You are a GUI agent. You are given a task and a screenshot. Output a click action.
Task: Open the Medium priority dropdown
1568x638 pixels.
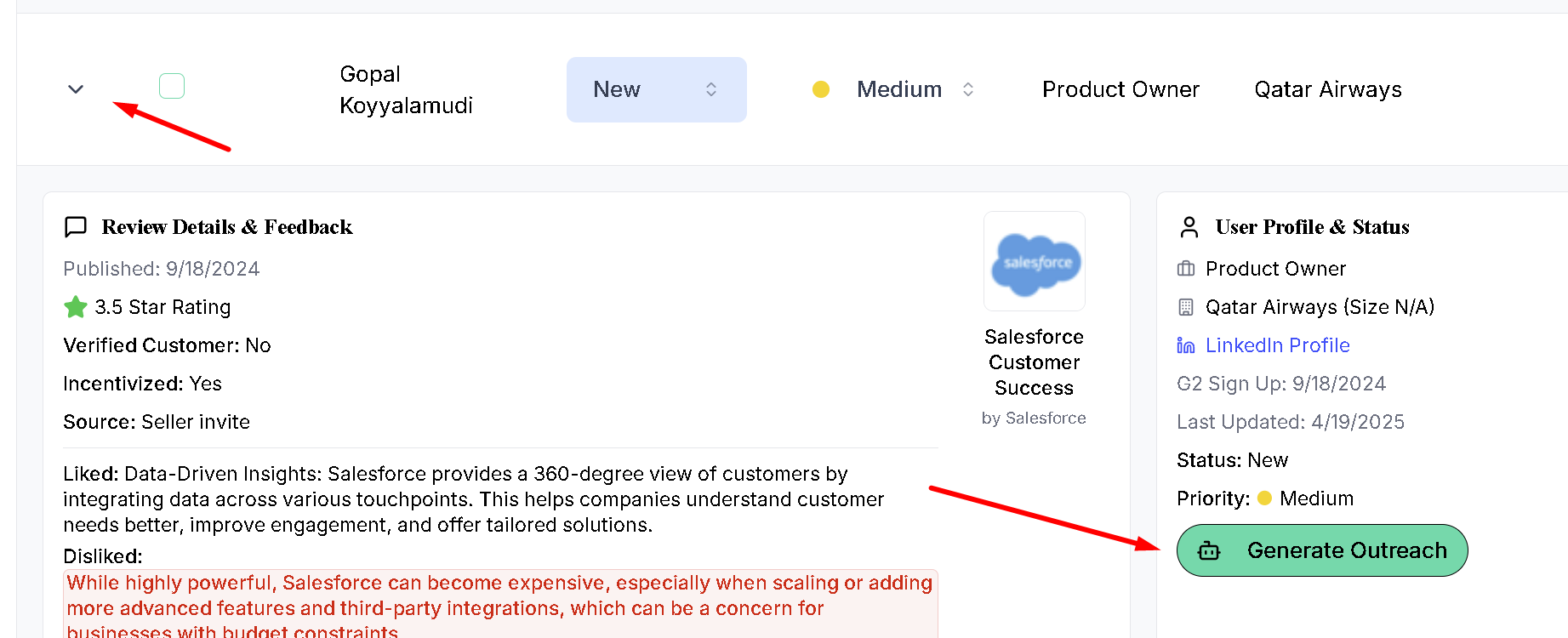(915, 89)
